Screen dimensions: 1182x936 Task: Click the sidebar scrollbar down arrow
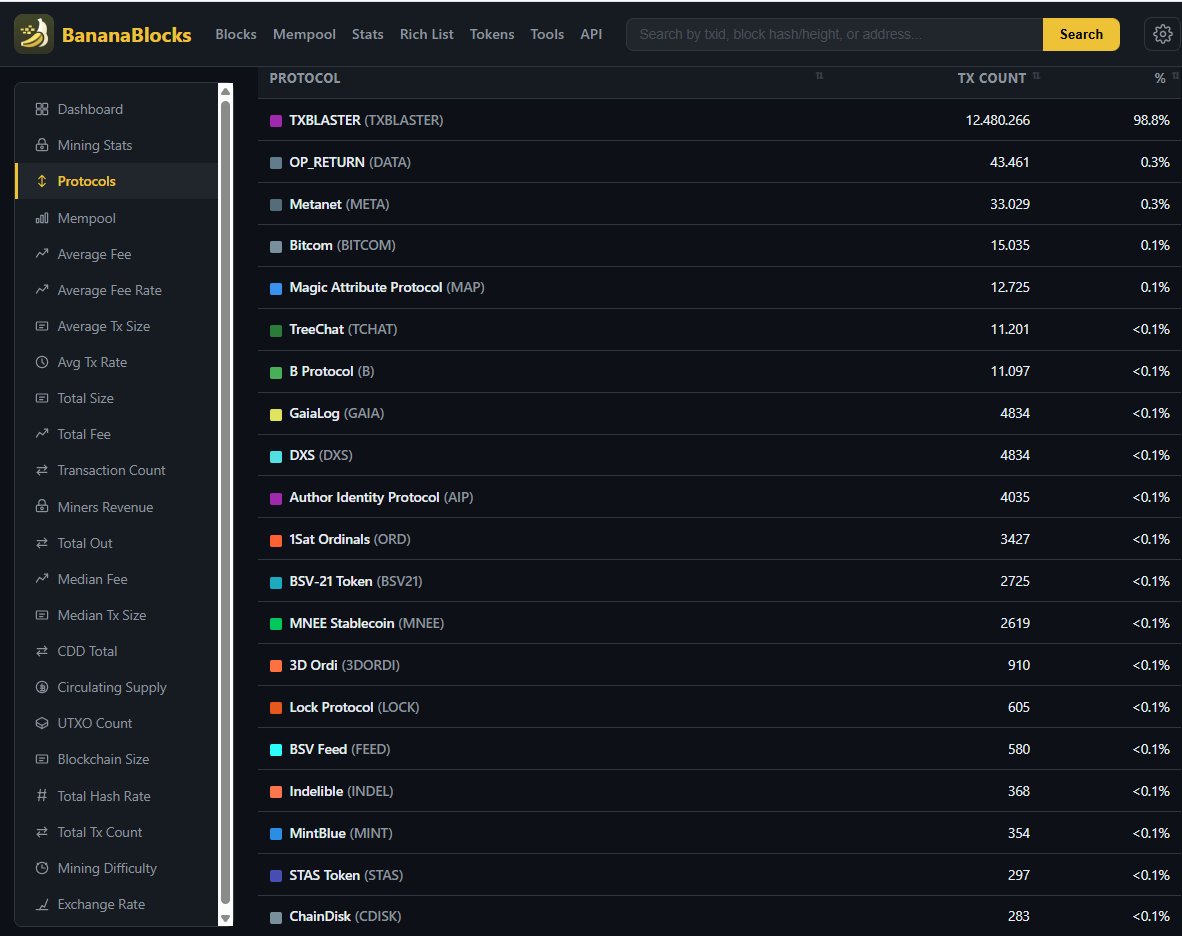(225, 918)
